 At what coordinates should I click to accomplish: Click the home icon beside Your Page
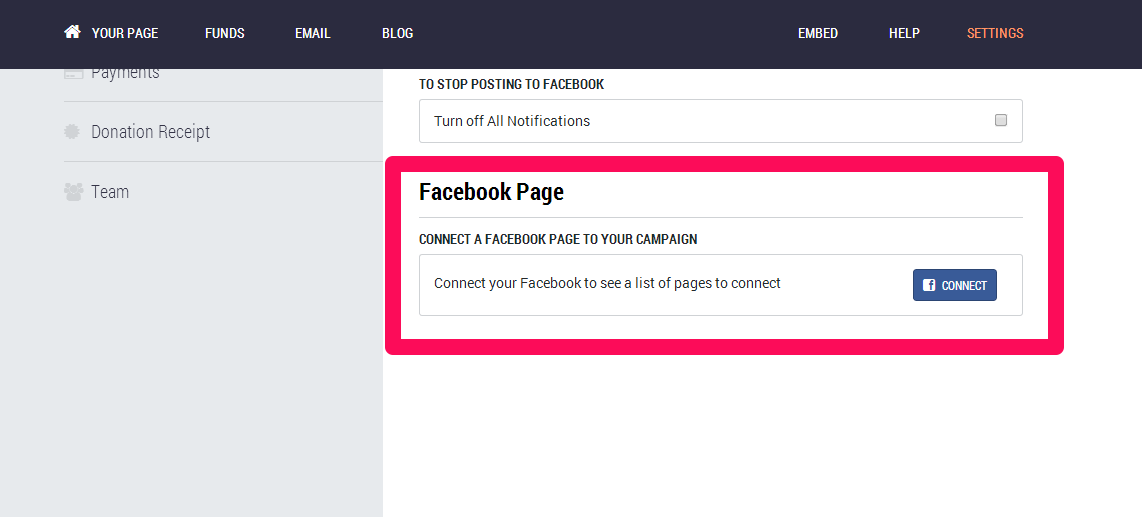click(x=72, y=32)
